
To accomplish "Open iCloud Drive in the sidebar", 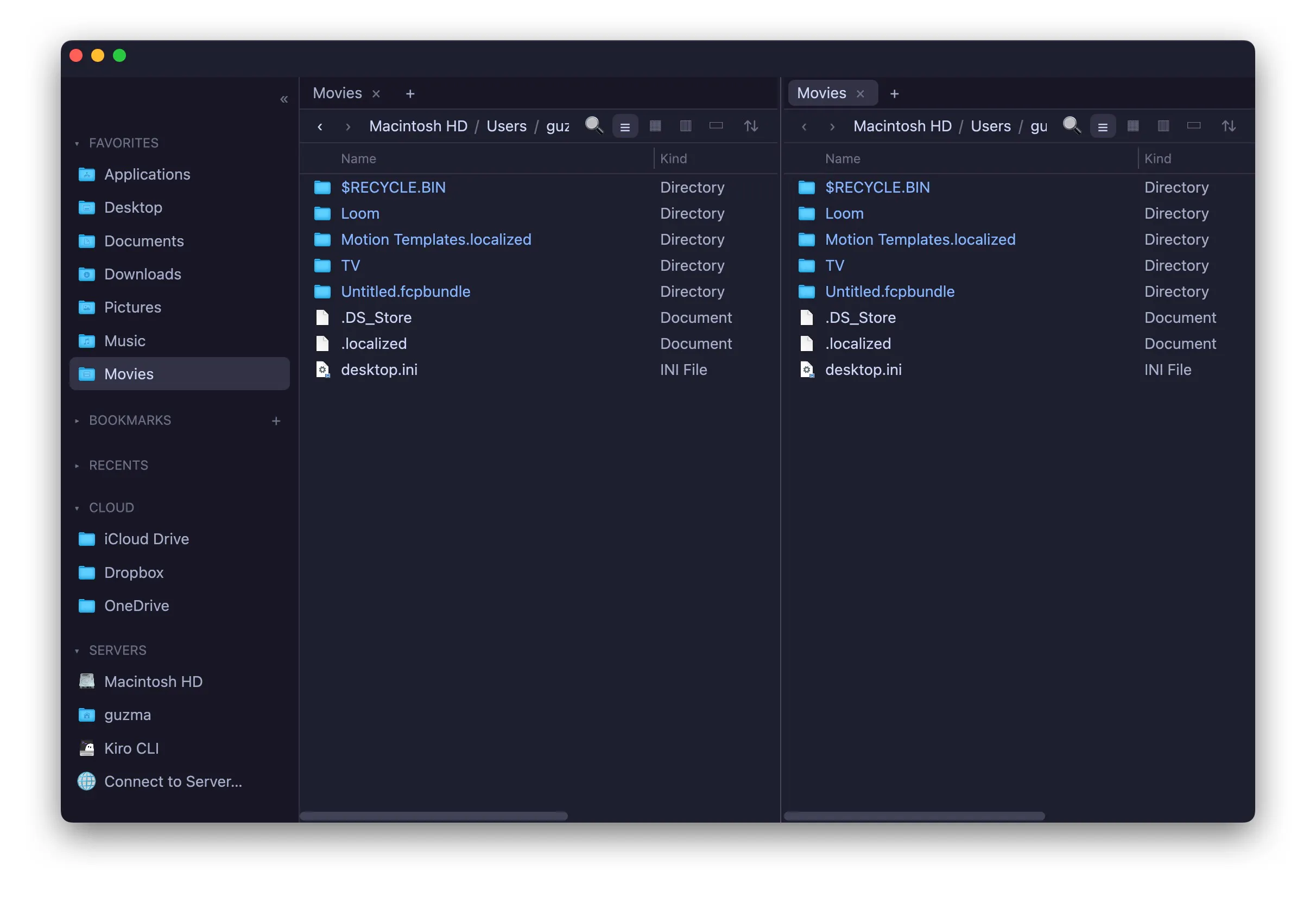I will (179, 539).
